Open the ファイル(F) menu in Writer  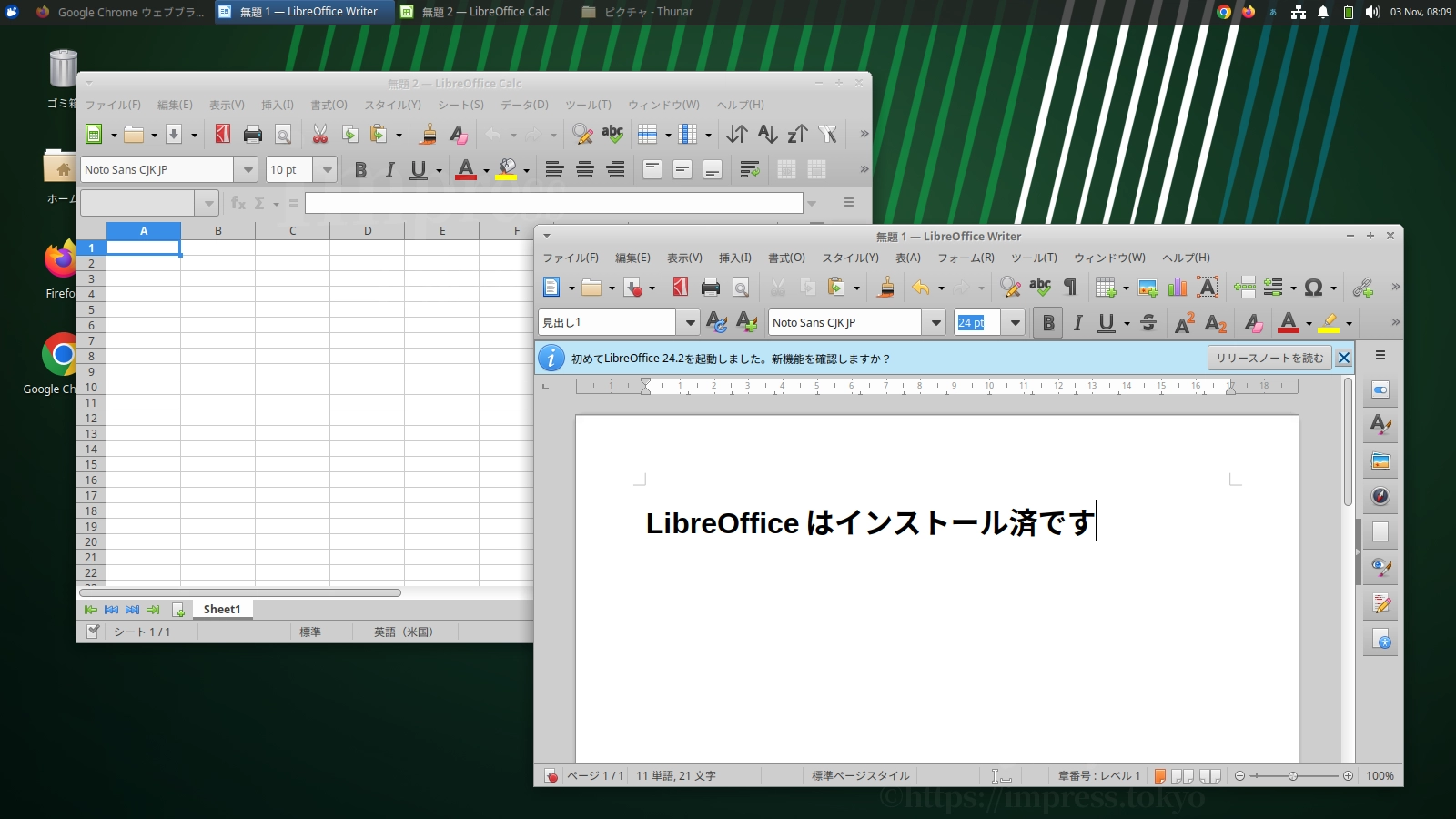pyautogui.click(x=571, y=258)
